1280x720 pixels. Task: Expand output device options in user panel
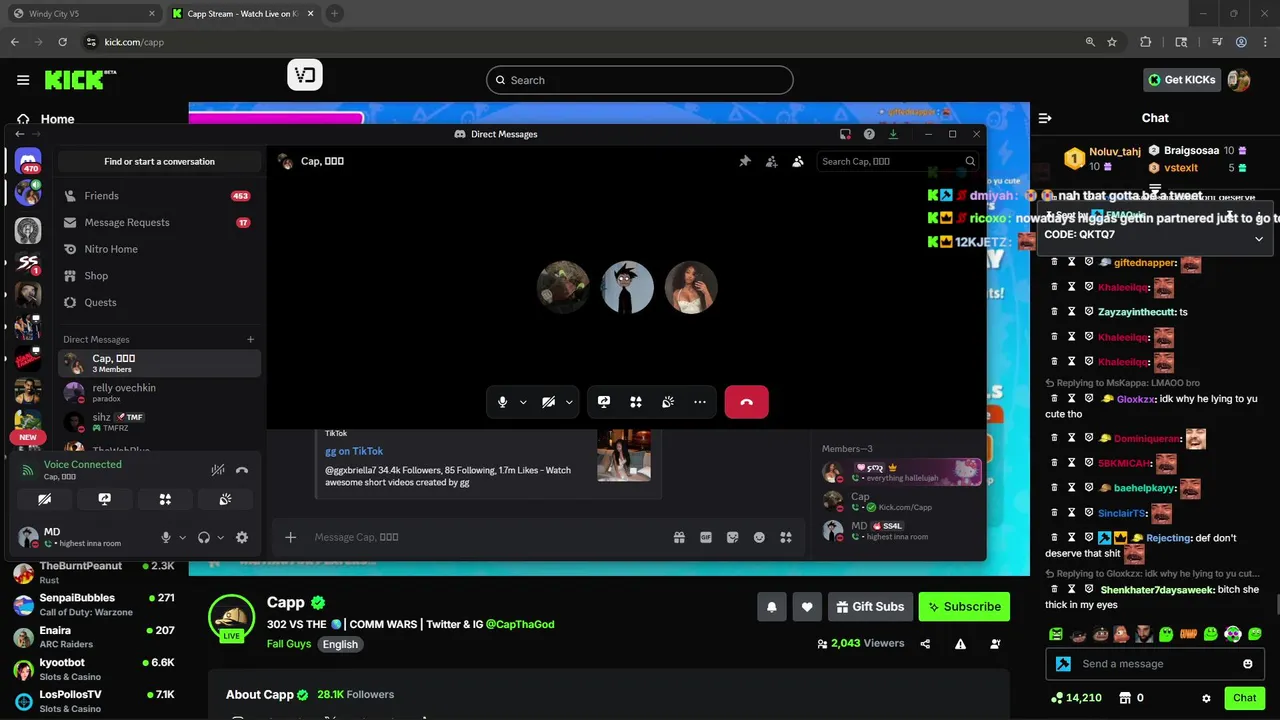click(220, 537)
